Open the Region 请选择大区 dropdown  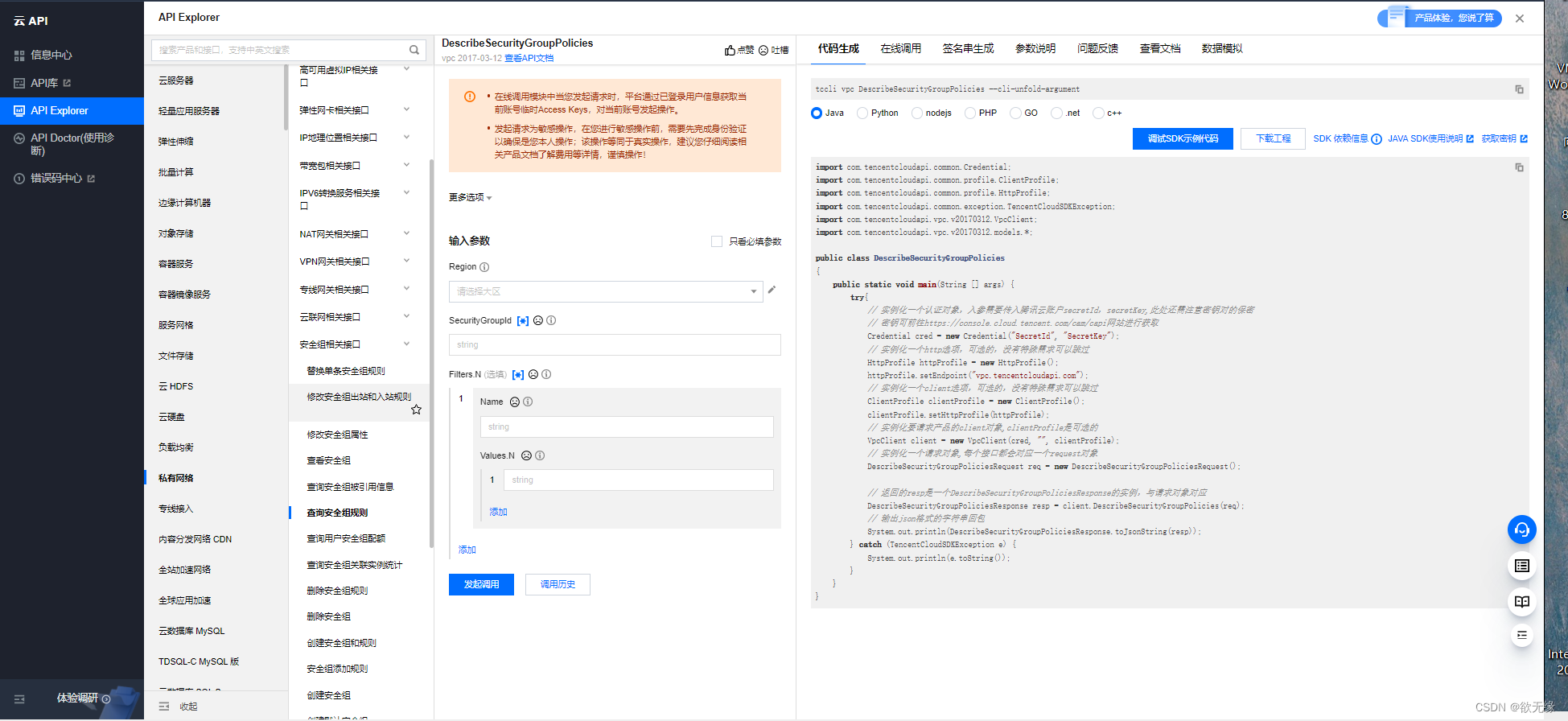606,291
